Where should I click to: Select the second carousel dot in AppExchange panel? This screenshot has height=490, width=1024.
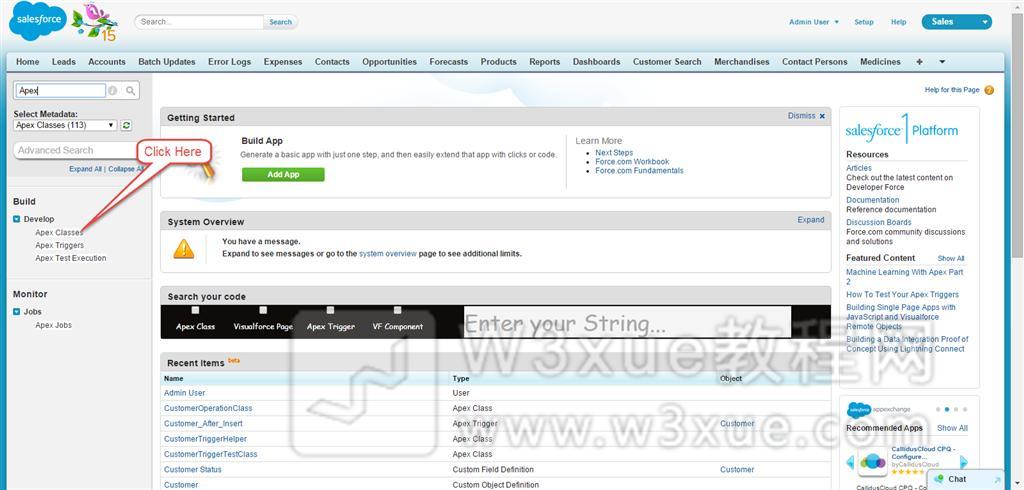947,410
